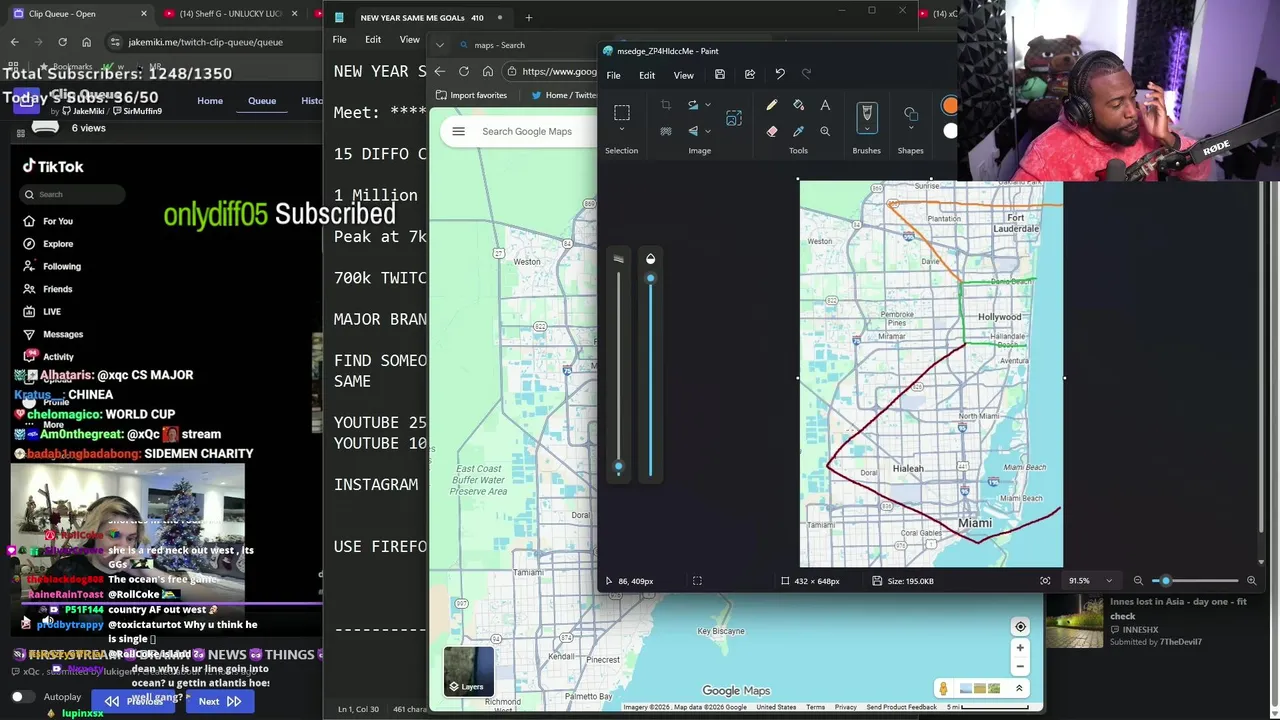Open the Queue tab on the Clip Queue page

(262, 101)
